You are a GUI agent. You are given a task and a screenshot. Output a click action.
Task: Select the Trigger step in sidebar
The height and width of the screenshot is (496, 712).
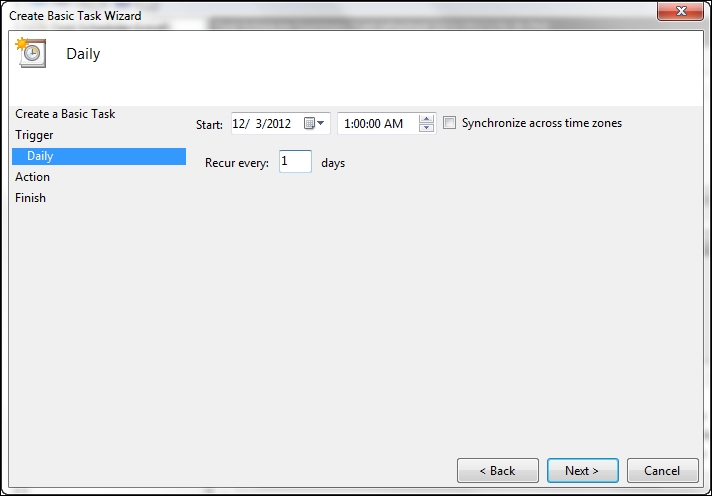pyautogui.click(x=34, y=135)
